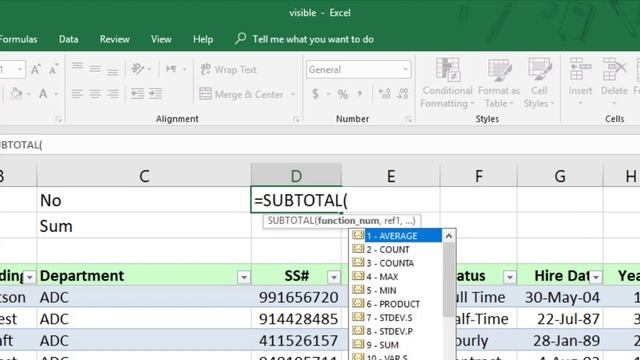Screen dimensions: 640x360
Task: Select column E header
Action: 391,176
